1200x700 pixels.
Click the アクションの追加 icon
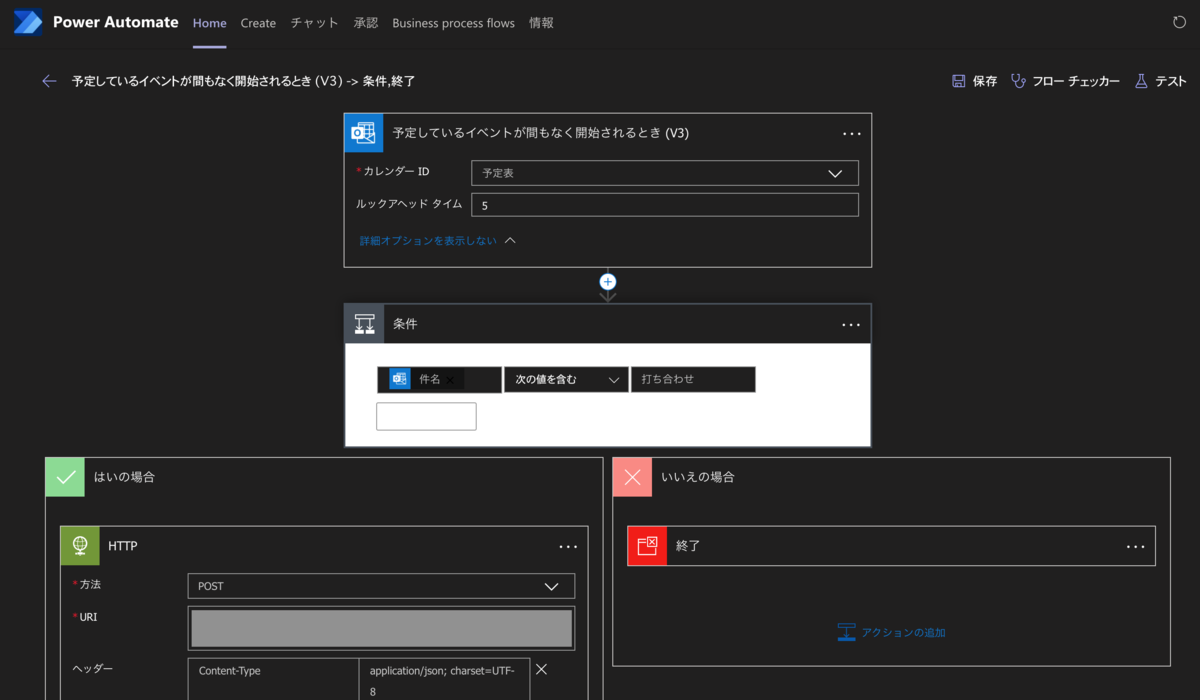(x=846, y=632)
